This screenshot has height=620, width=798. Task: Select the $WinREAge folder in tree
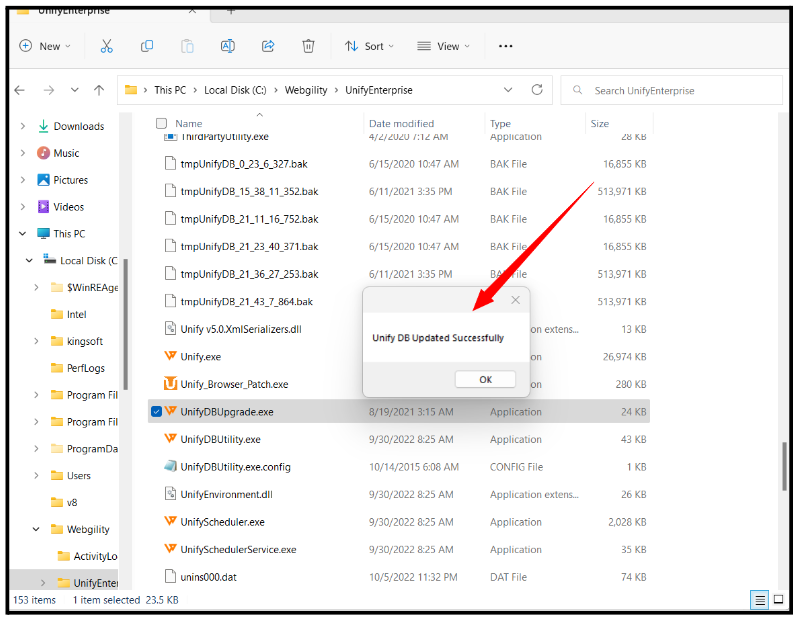92,288
